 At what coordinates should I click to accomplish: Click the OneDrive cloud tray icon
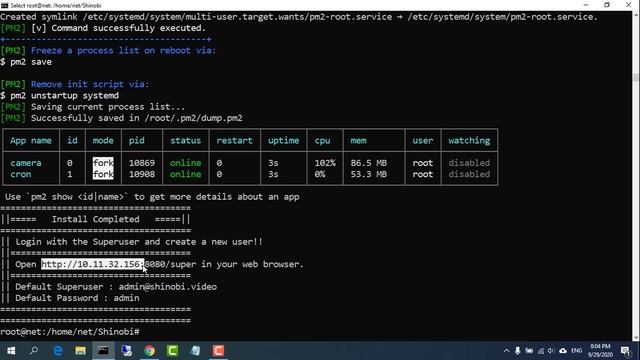pyautogui.click(x=563, y=351)
